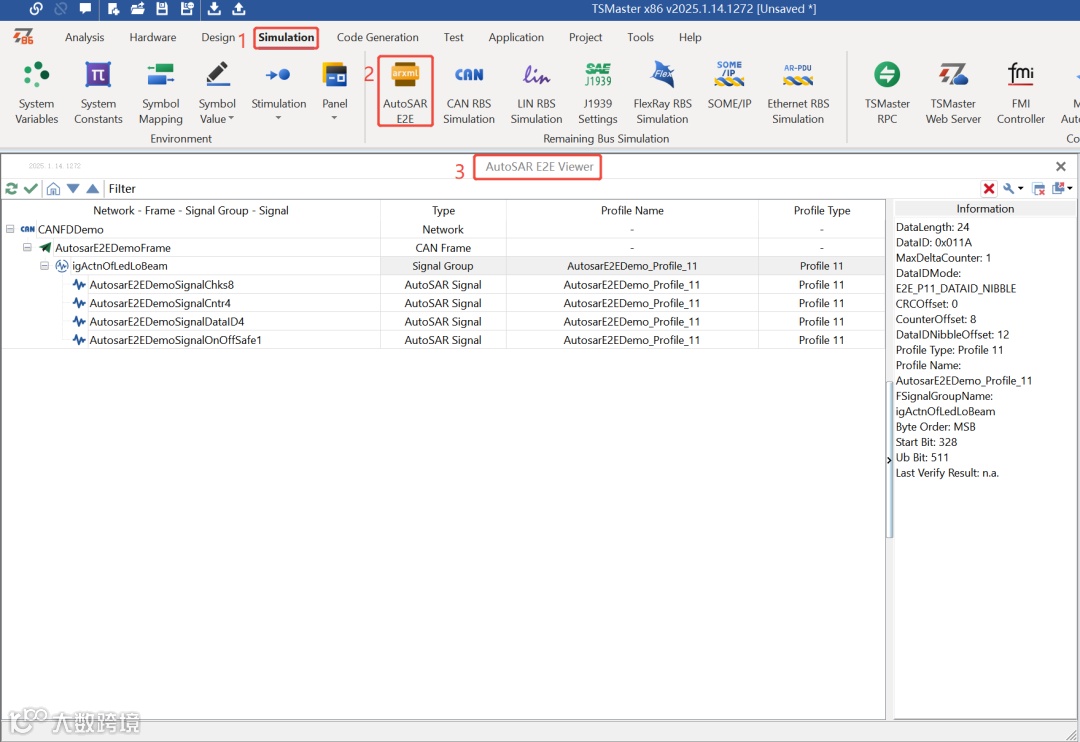The image size is (1080, 742).
Task: Open CAN RBS Simulation
Action: [x=468, y=92]
